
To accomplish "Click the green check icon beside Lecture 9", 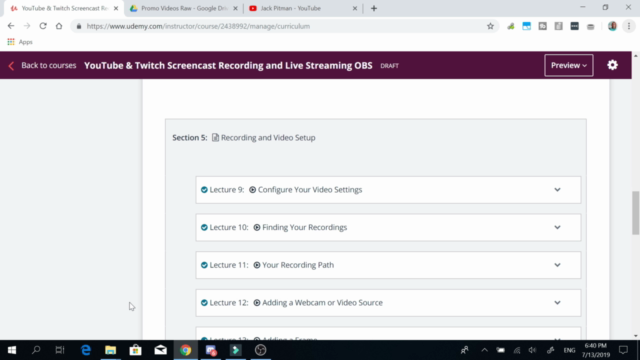I will (x=204, y=190).
